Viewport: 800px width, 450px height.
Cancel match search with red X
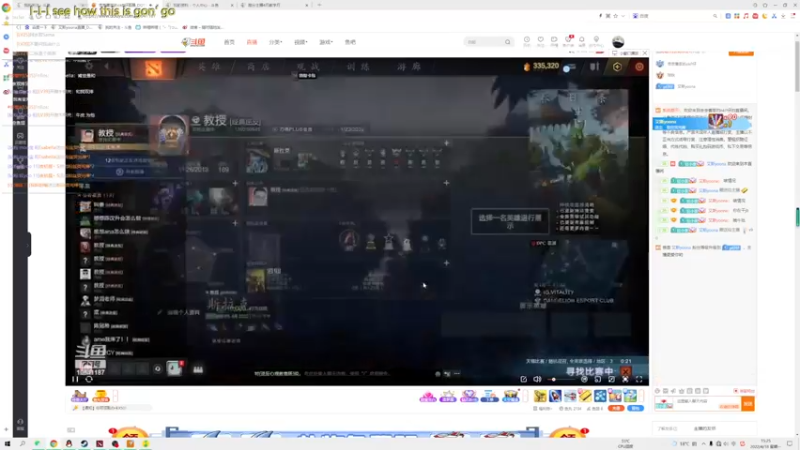tap(626, 371)
